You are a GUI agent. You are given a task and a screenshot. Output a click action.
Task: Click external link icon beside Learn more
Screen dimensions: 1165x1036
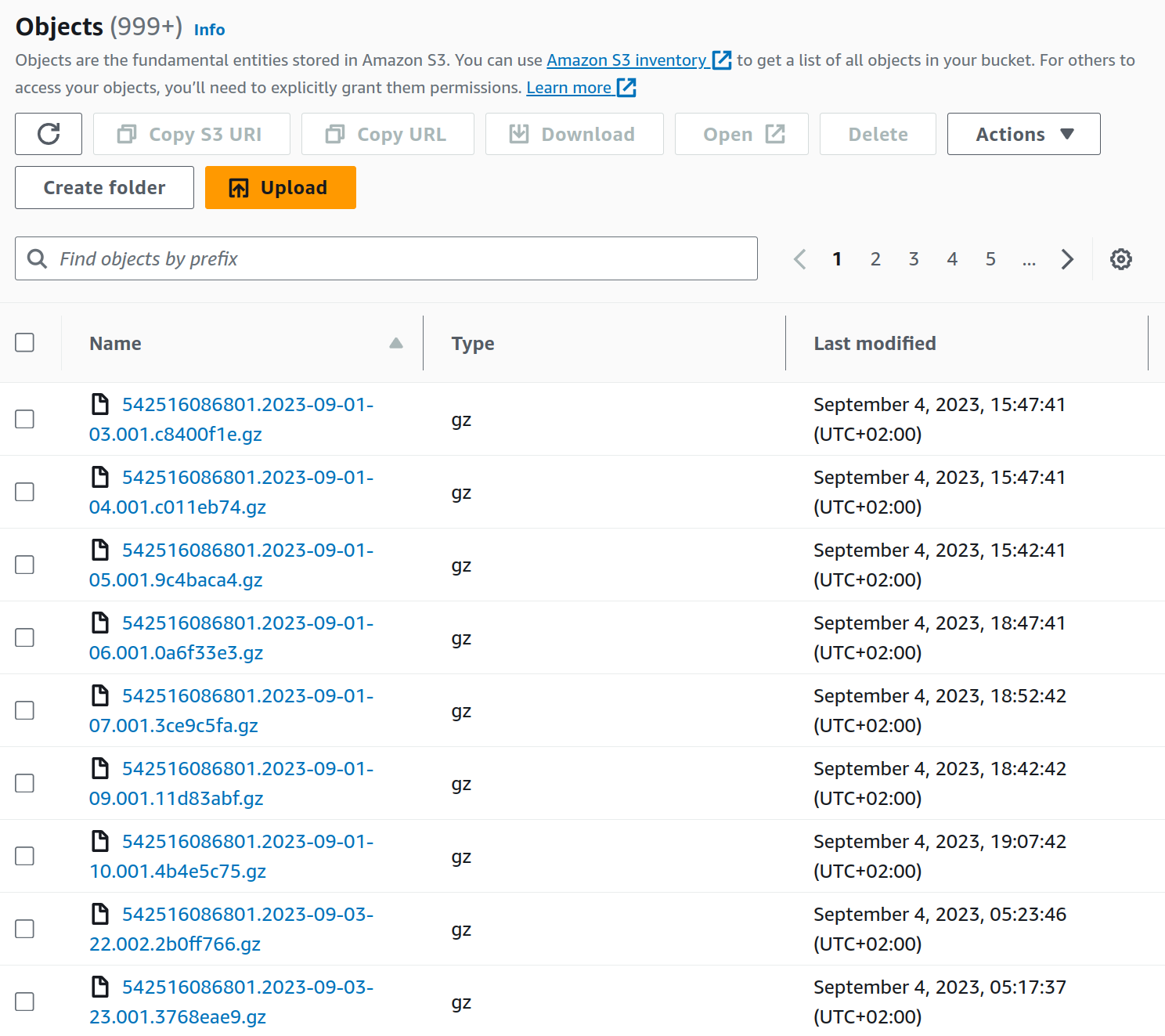point(626,88)
